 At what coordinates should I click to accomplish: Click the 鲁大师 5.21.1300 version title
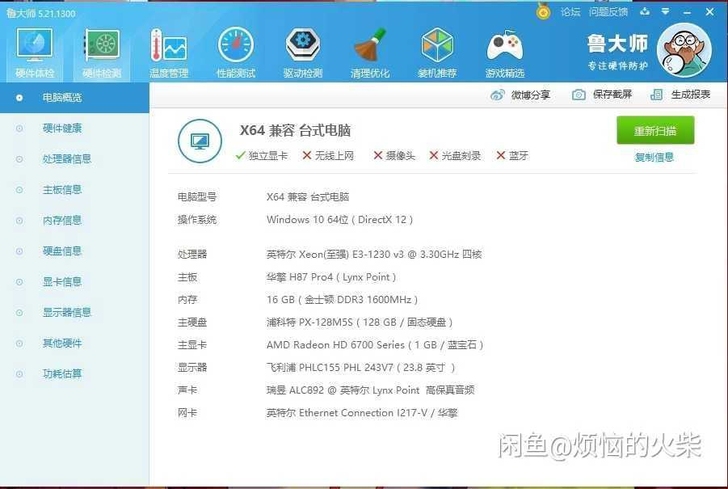click(41, 13)
